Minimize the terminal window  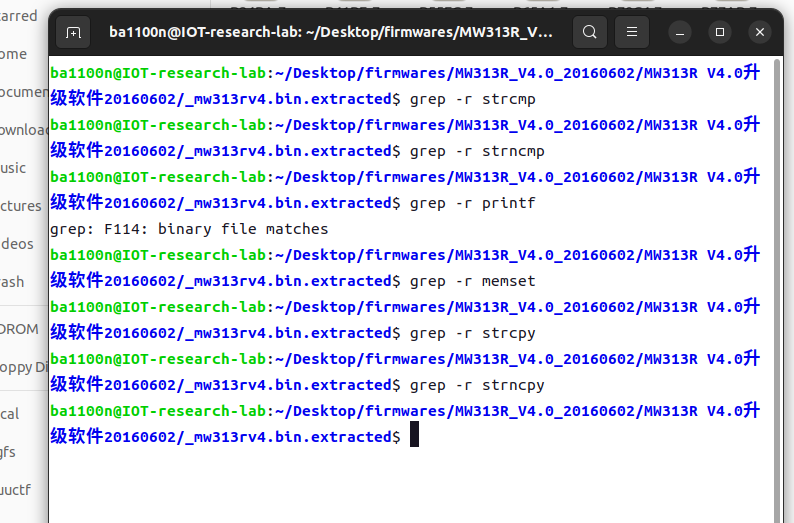680,33
